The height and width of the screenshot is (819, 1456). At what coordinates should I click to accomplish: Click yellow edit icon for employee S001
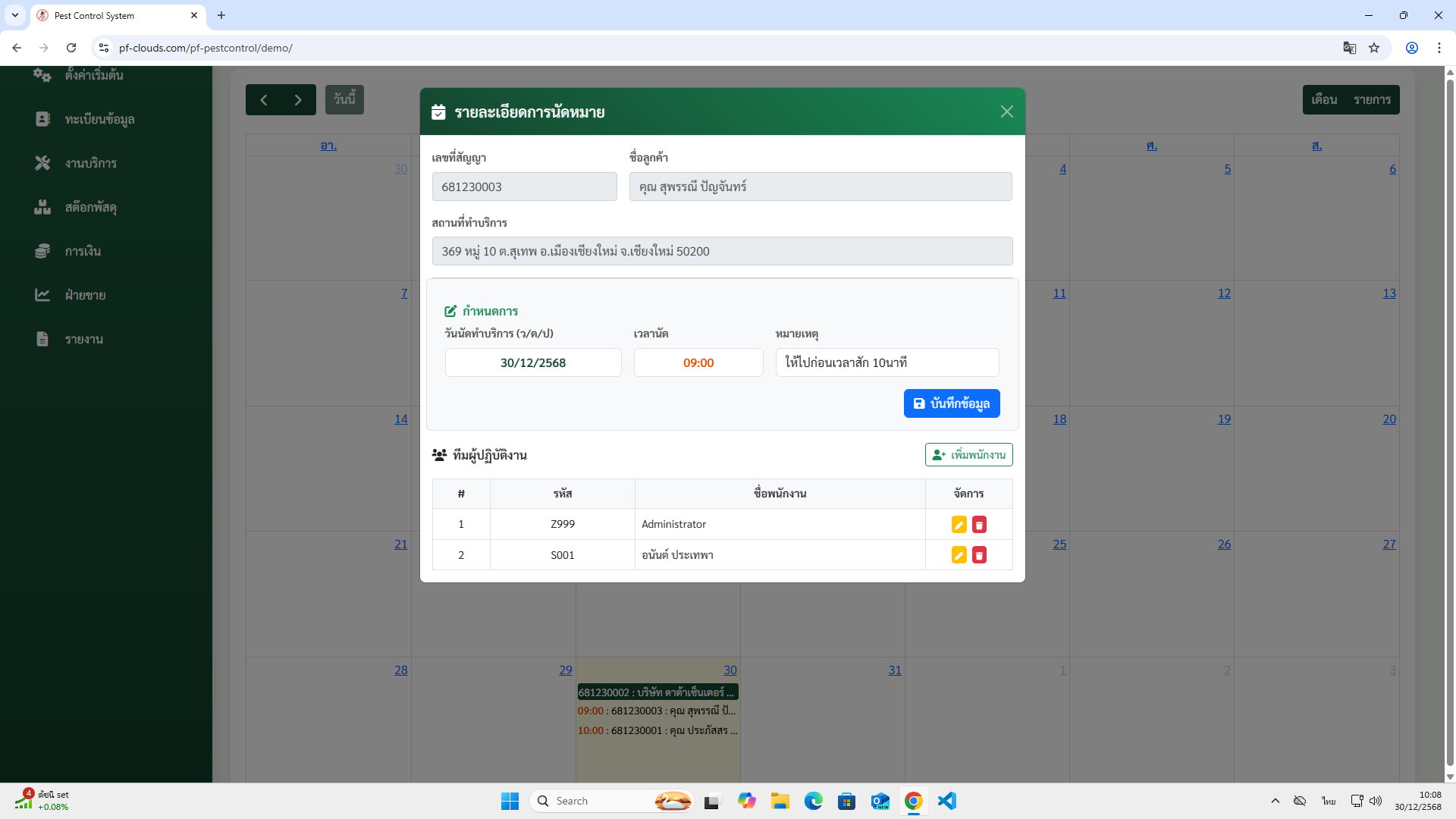tap(959, 555)
